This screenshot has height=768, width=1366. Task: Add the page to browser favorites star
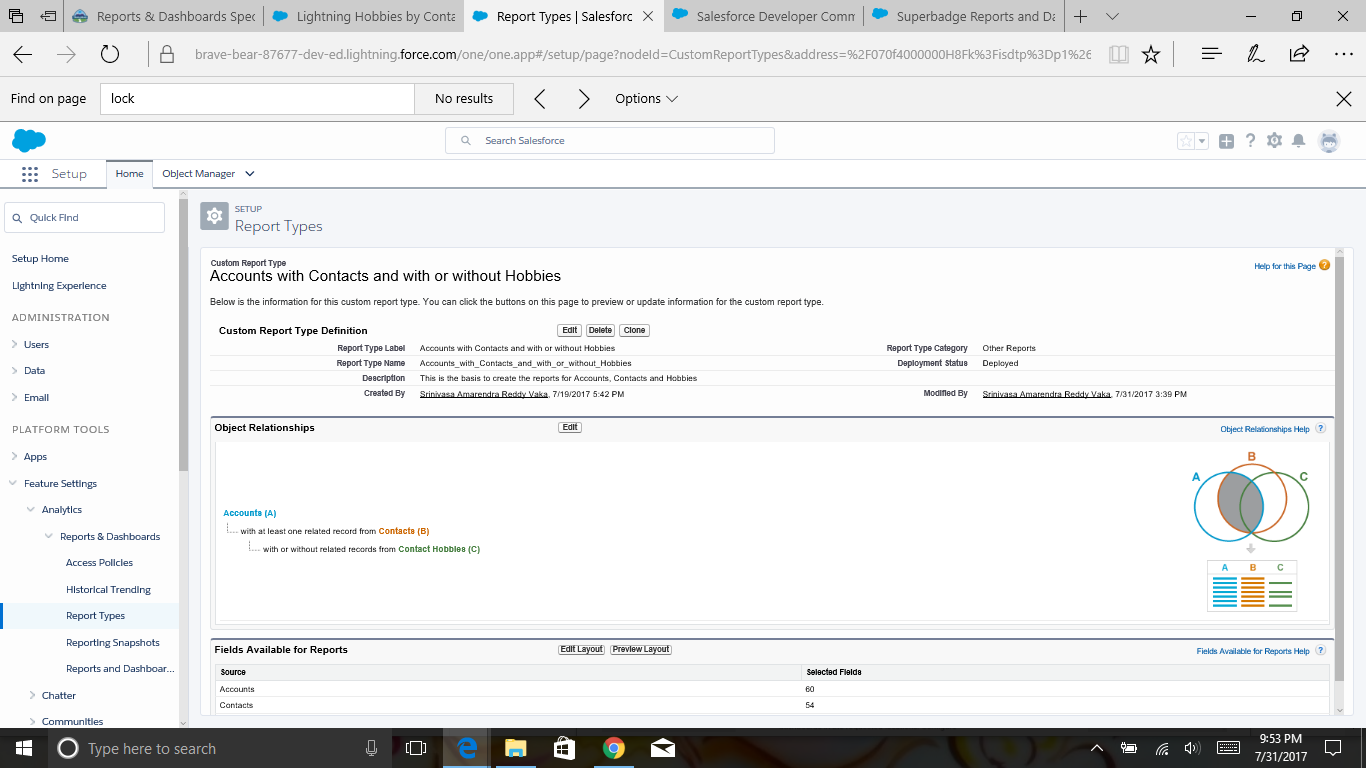click(1151, 55)
